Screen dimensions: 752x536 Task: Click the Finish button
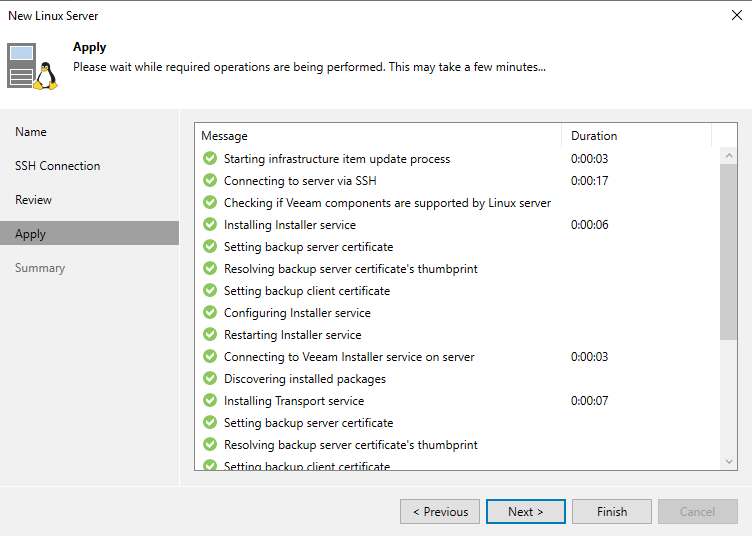tap(611, 512)
